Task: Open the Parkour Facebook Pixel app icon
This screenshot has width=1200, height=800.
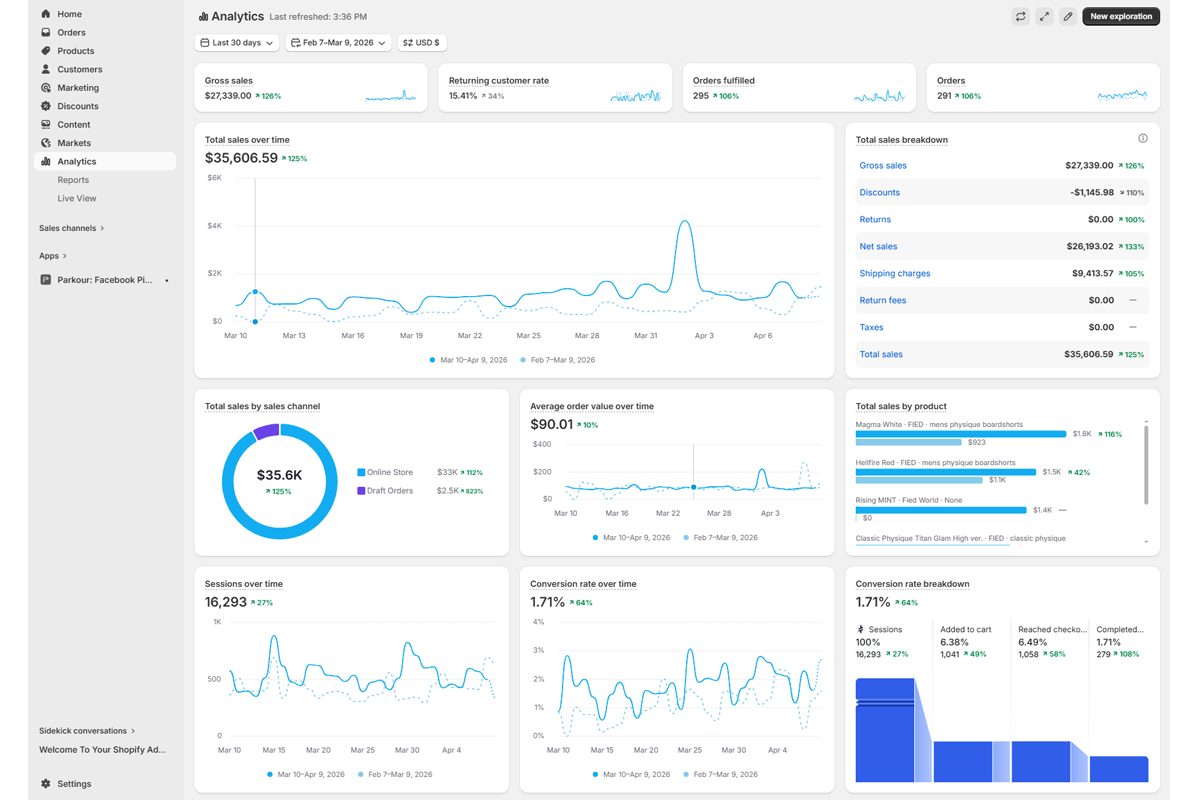Action: tap(46, 280)
